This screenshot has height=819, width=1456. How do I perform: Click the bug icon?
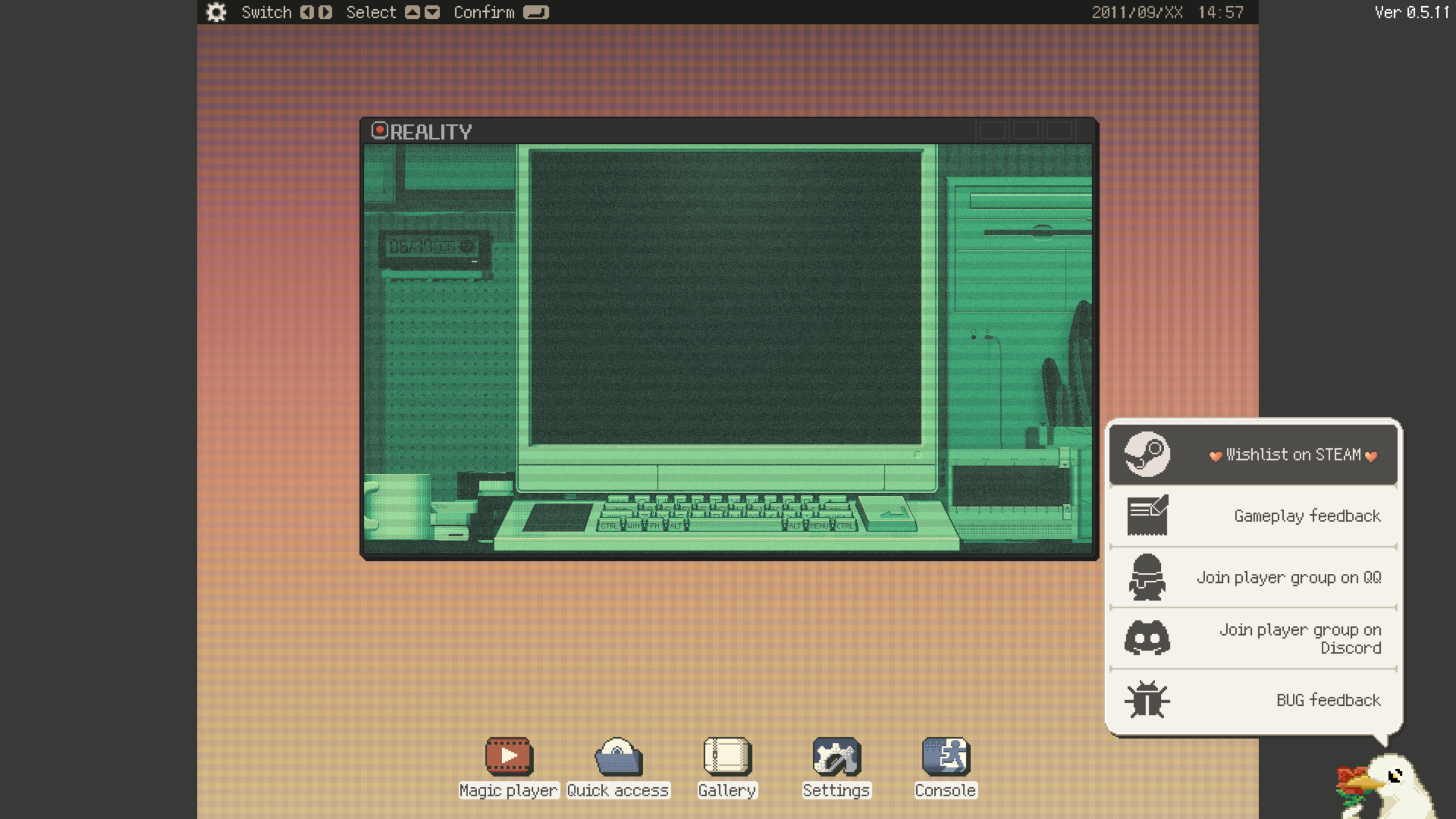(1147, 700)
